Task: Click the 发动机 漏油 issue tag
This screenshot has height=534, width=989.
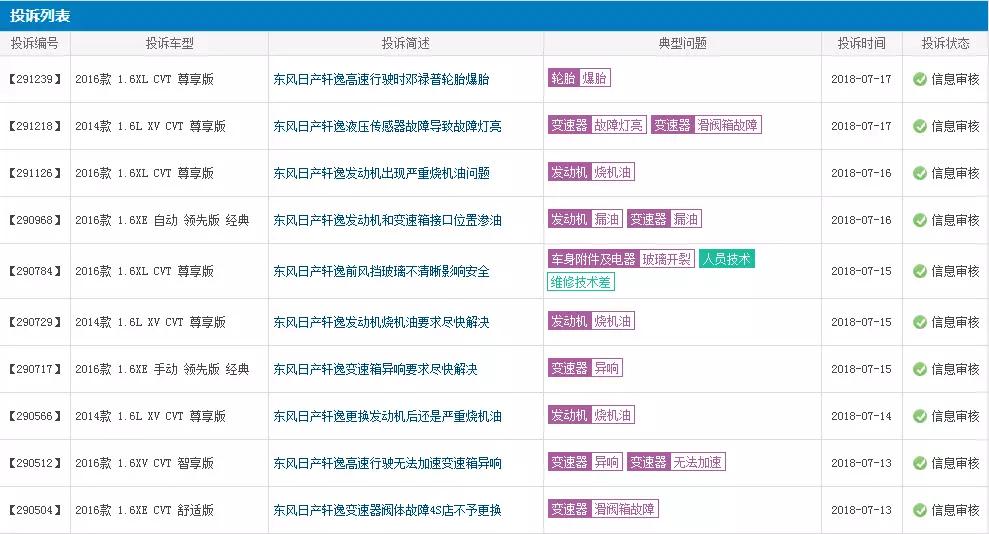Action: tap(585, 219)
